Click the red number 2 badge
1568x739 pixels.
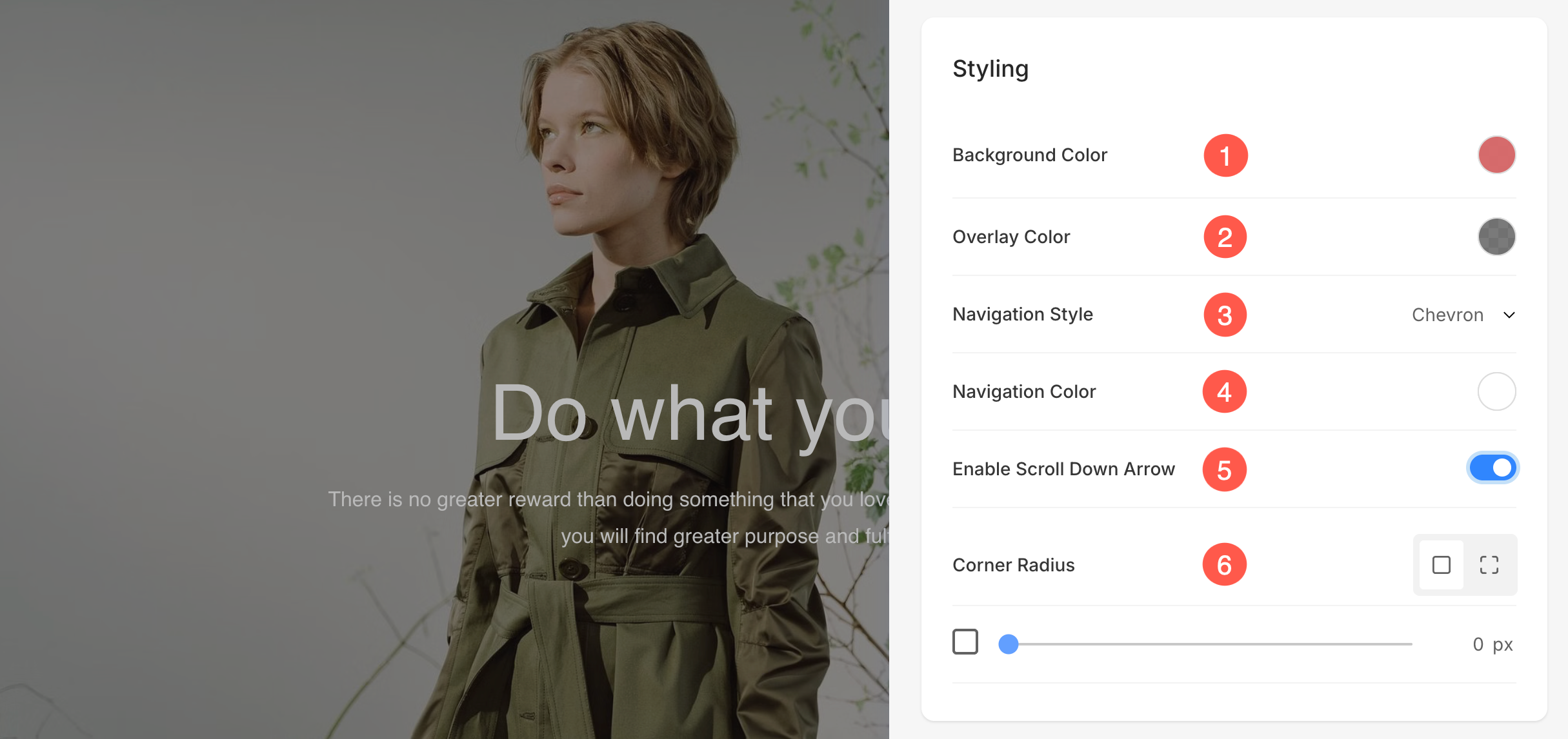pyautogui.click(x=1225, y=237)
